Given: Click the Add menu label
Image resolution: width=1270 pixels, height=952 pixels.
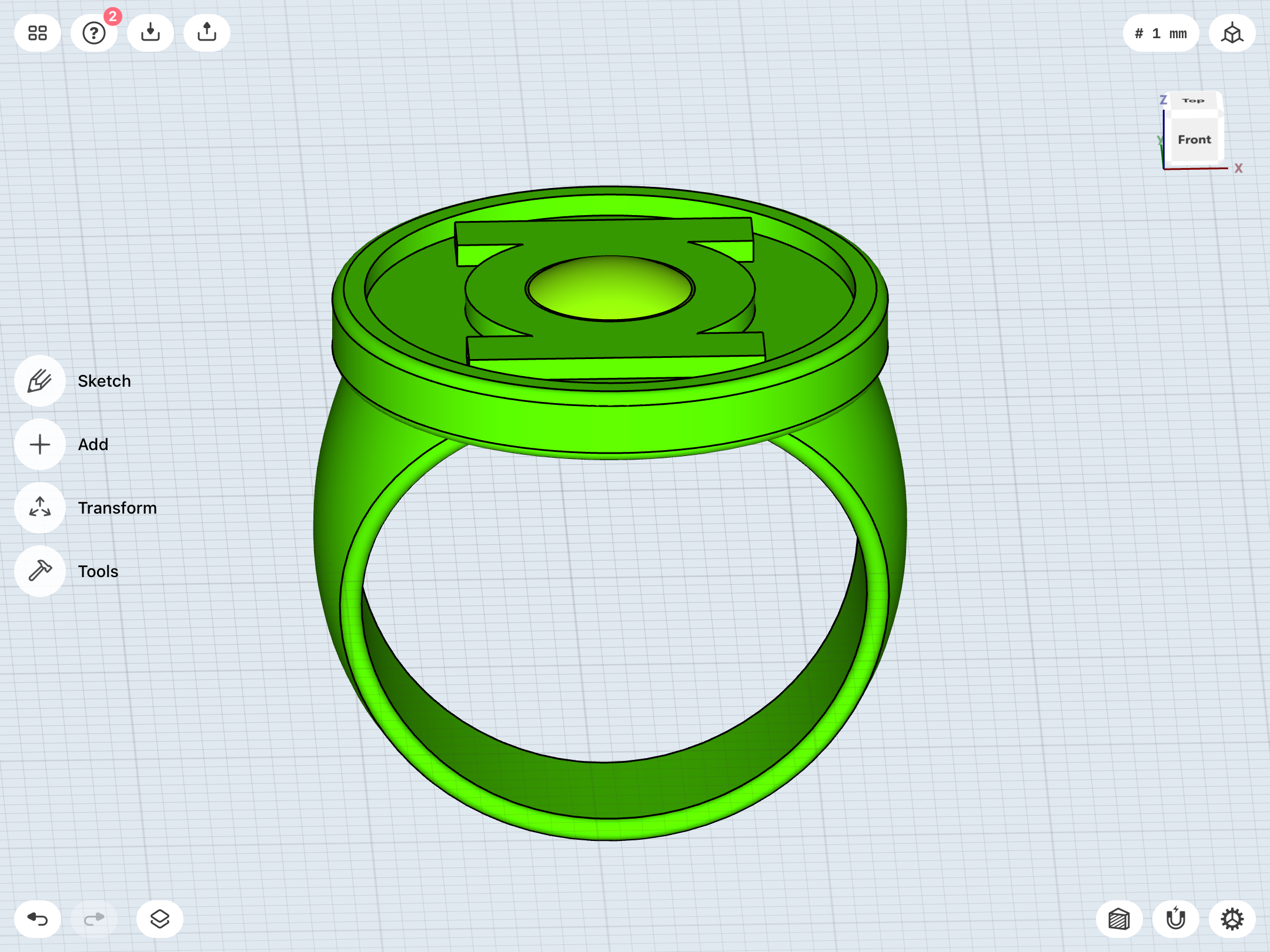Looking at the screenshot, I should [x=93, y=444].
